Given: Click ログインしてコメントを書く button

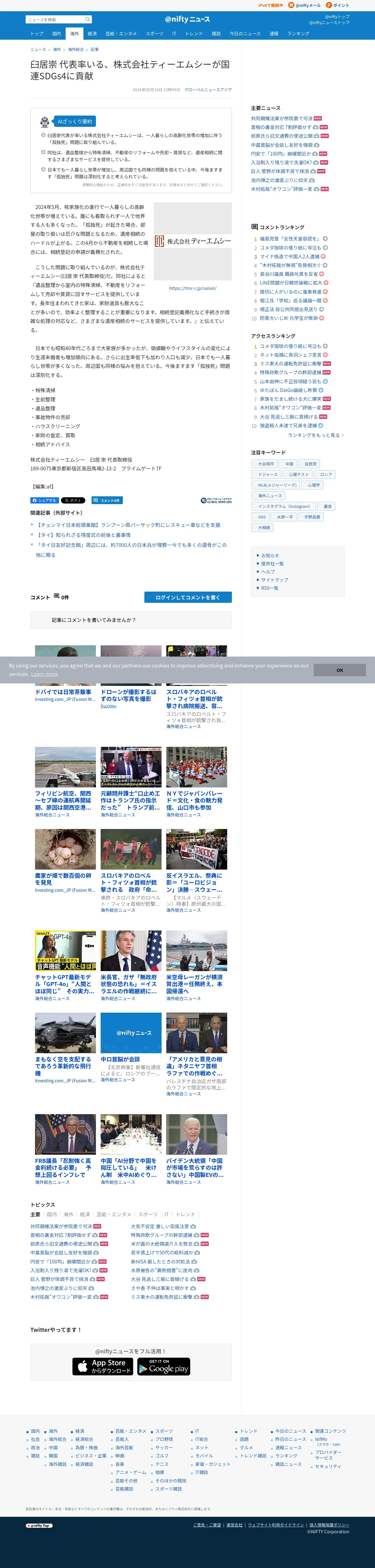Looking at the screenshot, I should pos(188,598).
